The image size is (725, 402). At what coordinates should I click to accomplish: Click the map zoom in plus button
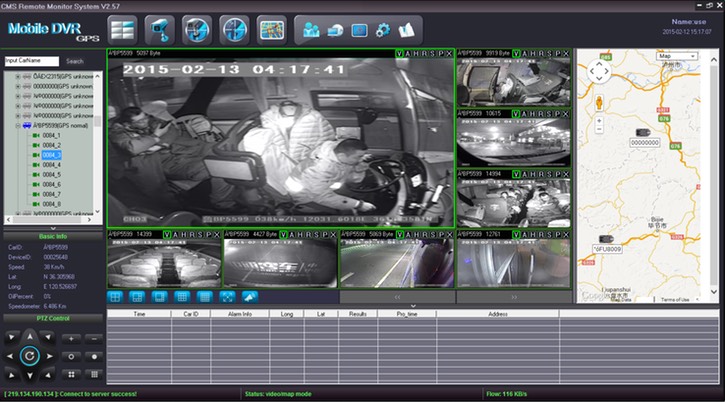(x=598, y=121)
